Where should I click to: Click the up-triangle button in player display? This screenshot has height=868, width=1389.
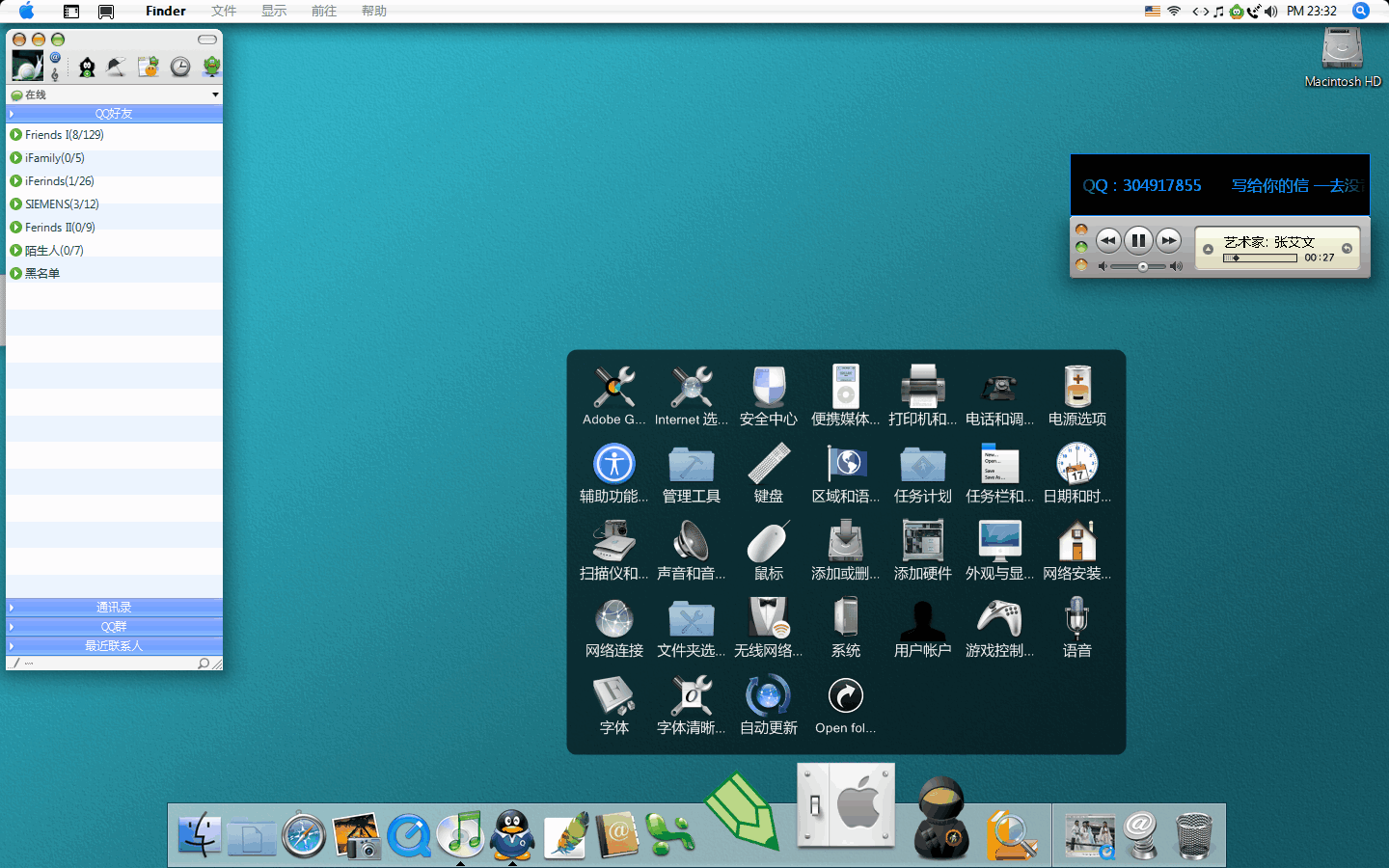coord(1208,249)
